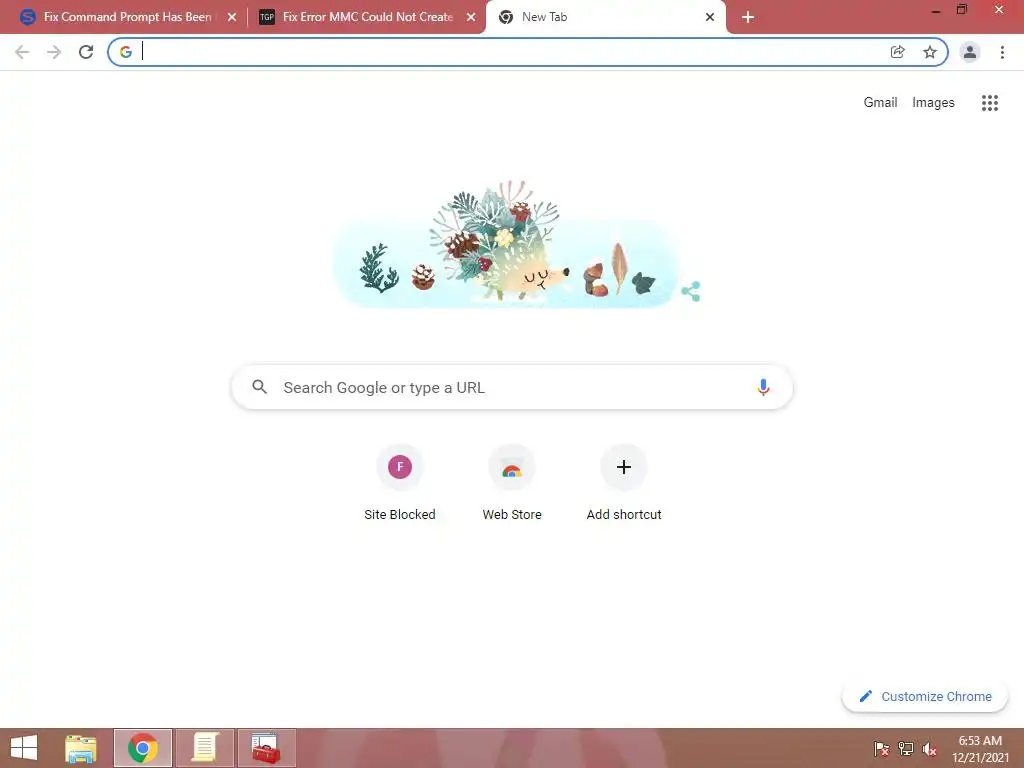1024x768 pixels.
Task: Click Customize Chrome button
Action: (925, 697)
